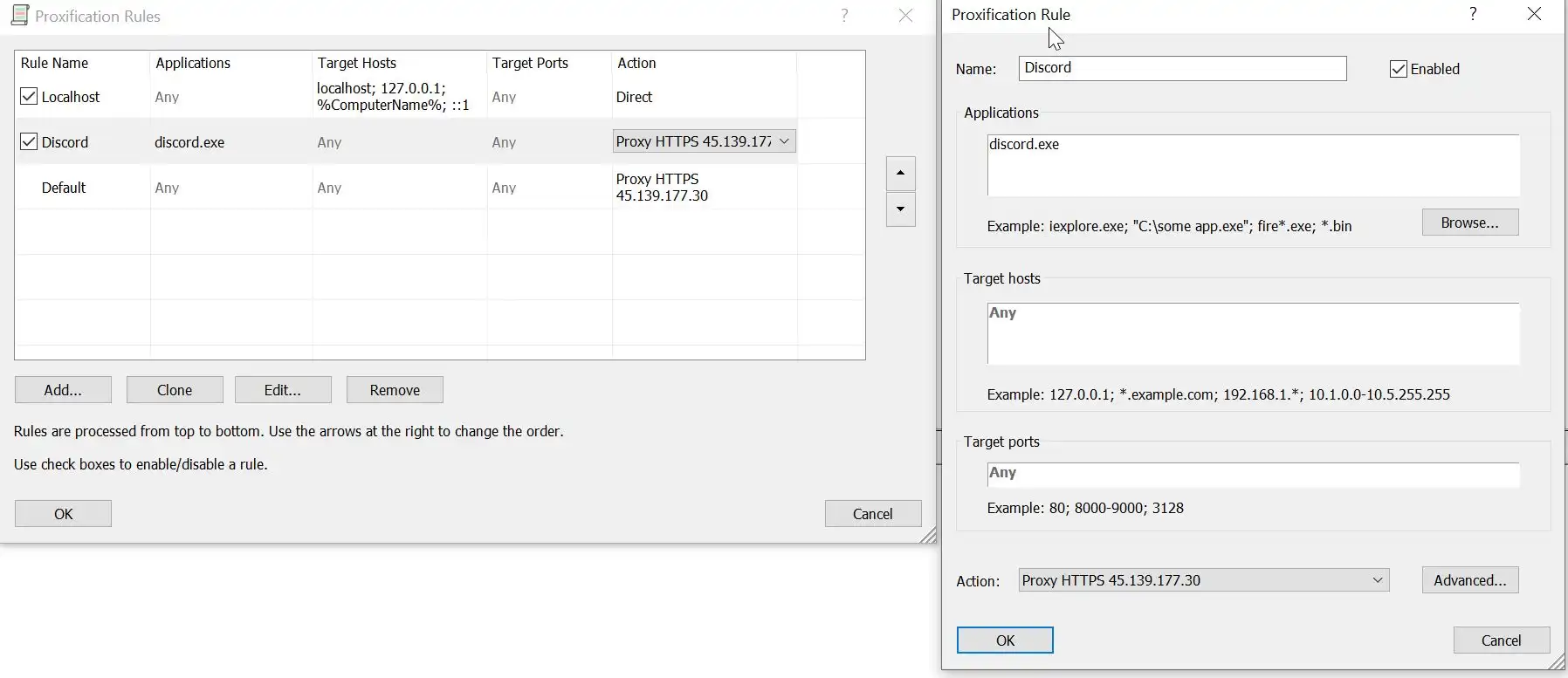Viewport: 1568px width, 678px height.
Task: Click the Name field containing Discord
Action: pos(1182,68)
